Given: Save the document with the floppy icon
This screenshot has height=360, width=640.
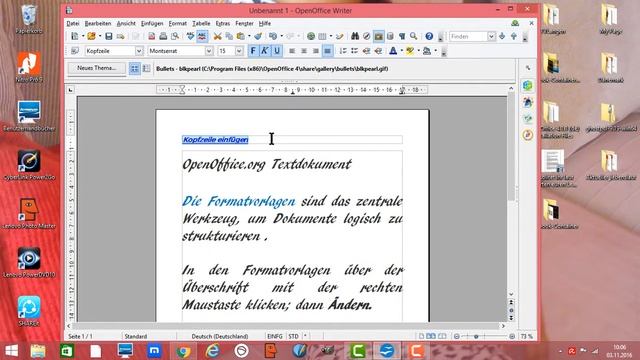Looking at the screenshot, I should click(109, 37).
